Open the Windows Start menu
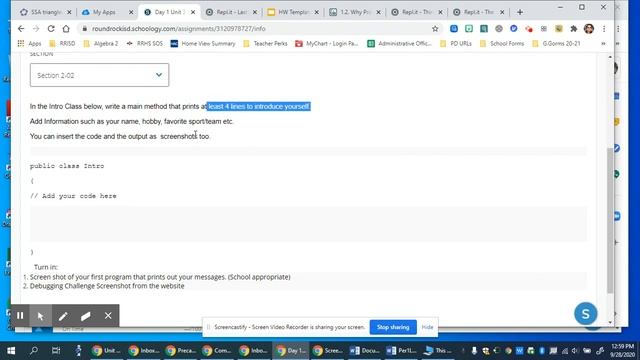 pyautogui.click(x=11, y=350)
